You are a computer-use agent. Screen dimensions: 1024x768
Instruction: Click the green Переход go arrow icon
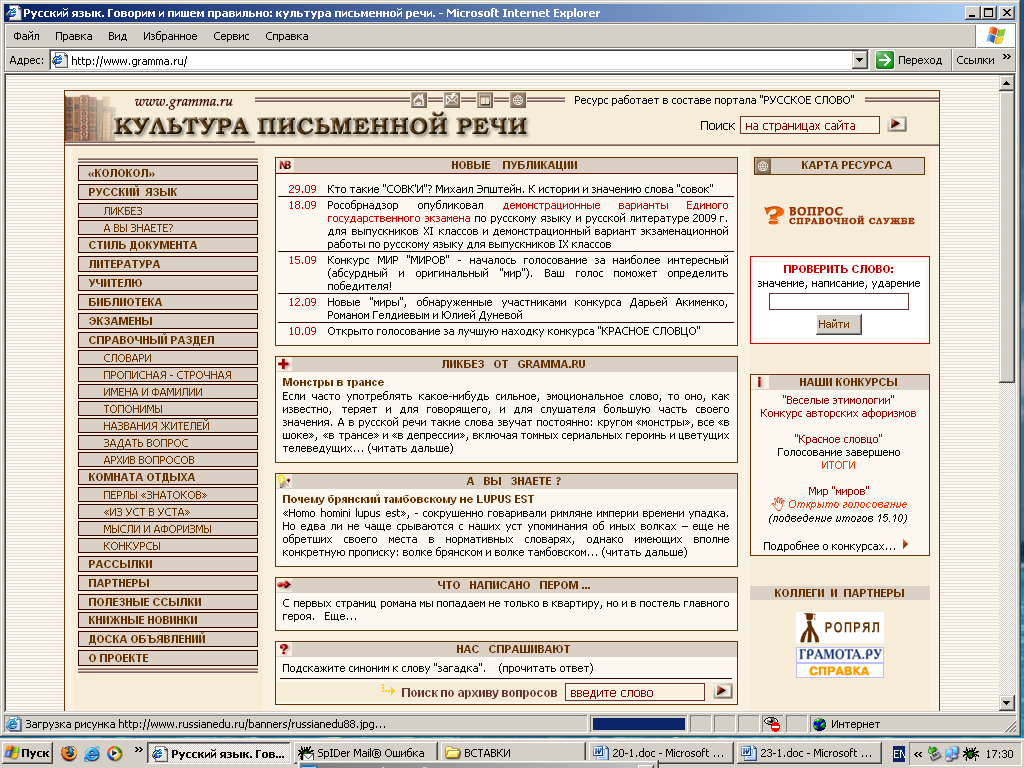(884, 60)
